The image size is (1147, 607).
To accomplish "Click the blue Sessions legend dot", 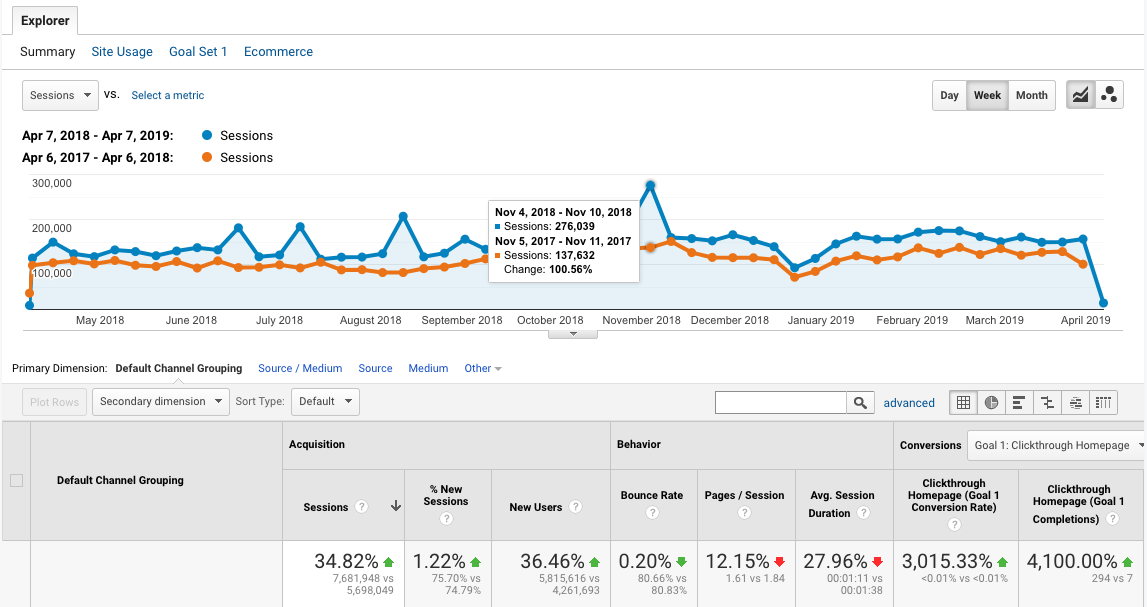I will coord(207,135).
